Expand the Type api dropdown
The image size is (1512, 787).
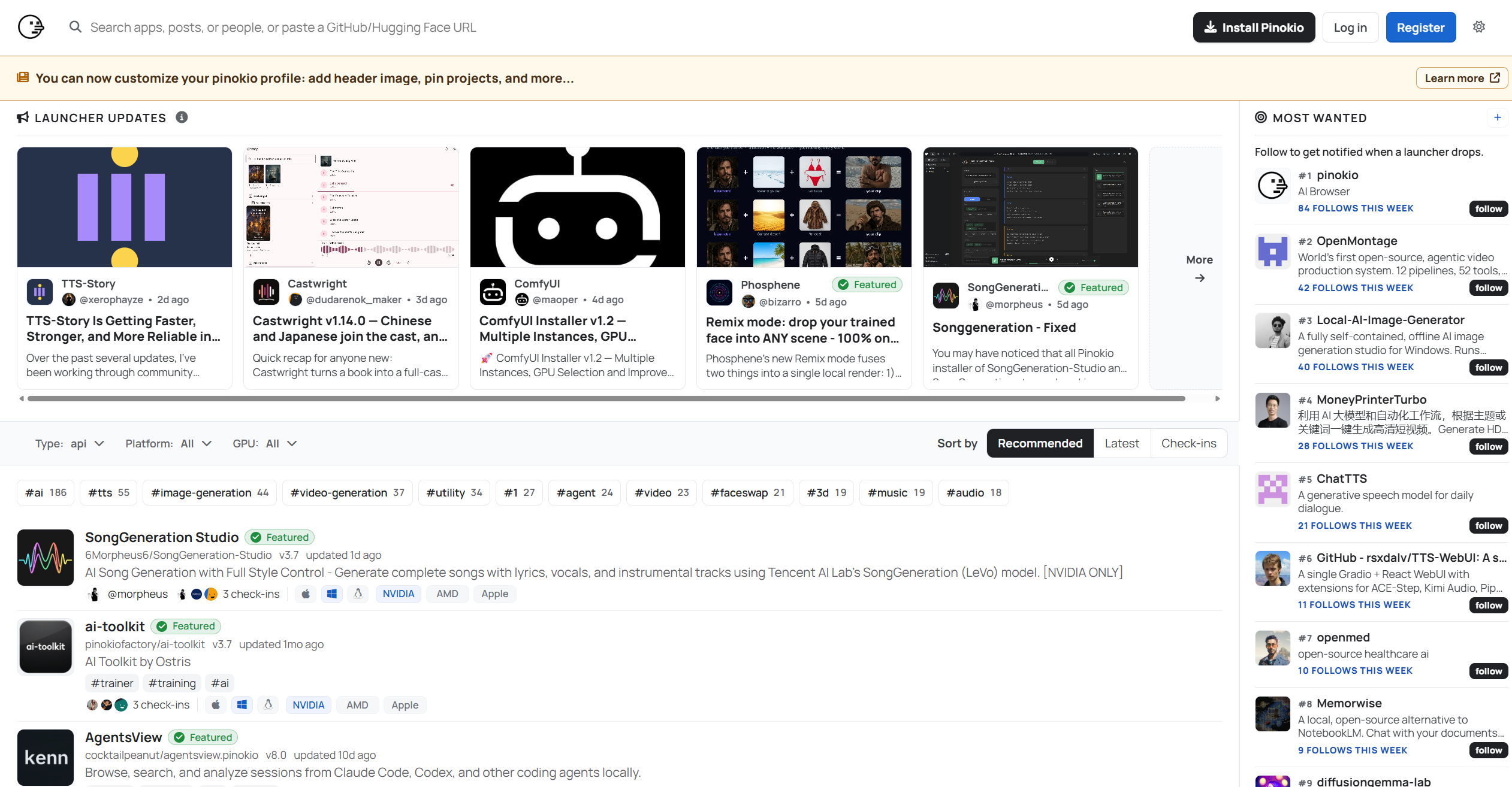[70, 444]
